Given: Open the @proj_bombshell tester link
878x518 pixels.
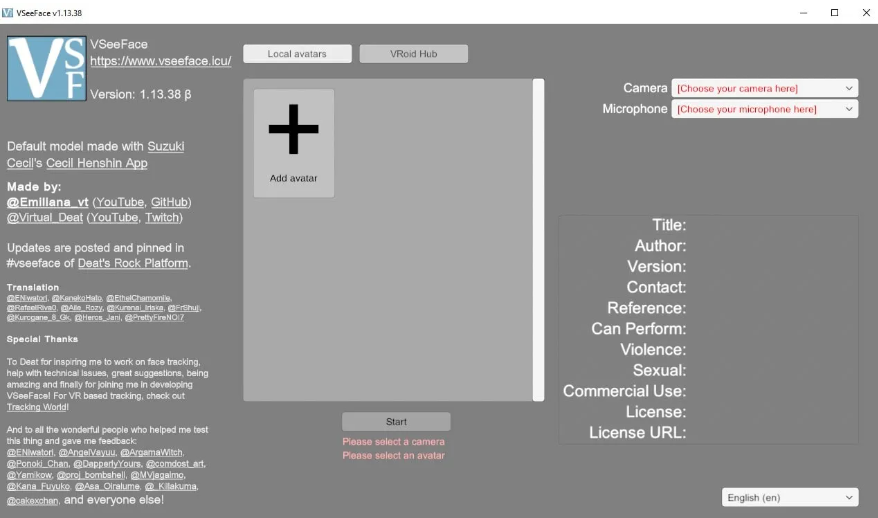Looking at the screenshot, I should 91,475.
